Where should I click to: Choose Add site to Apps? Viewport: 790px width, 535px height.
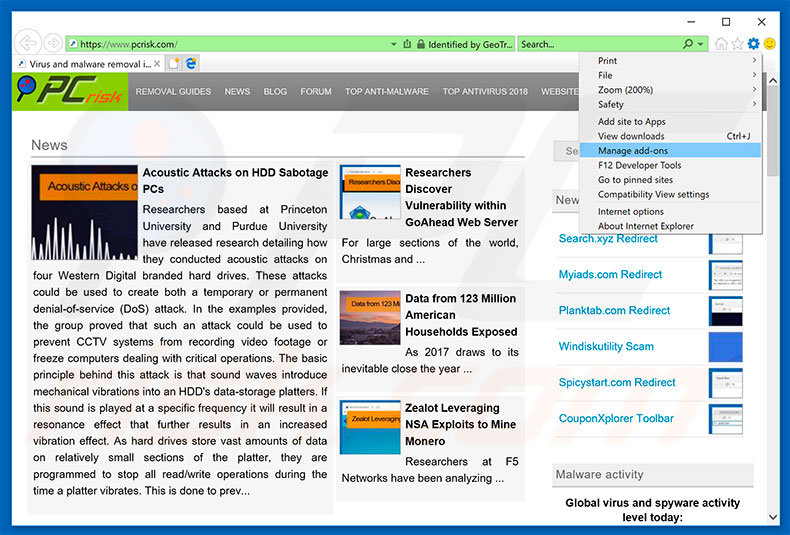tap(670, 121)
